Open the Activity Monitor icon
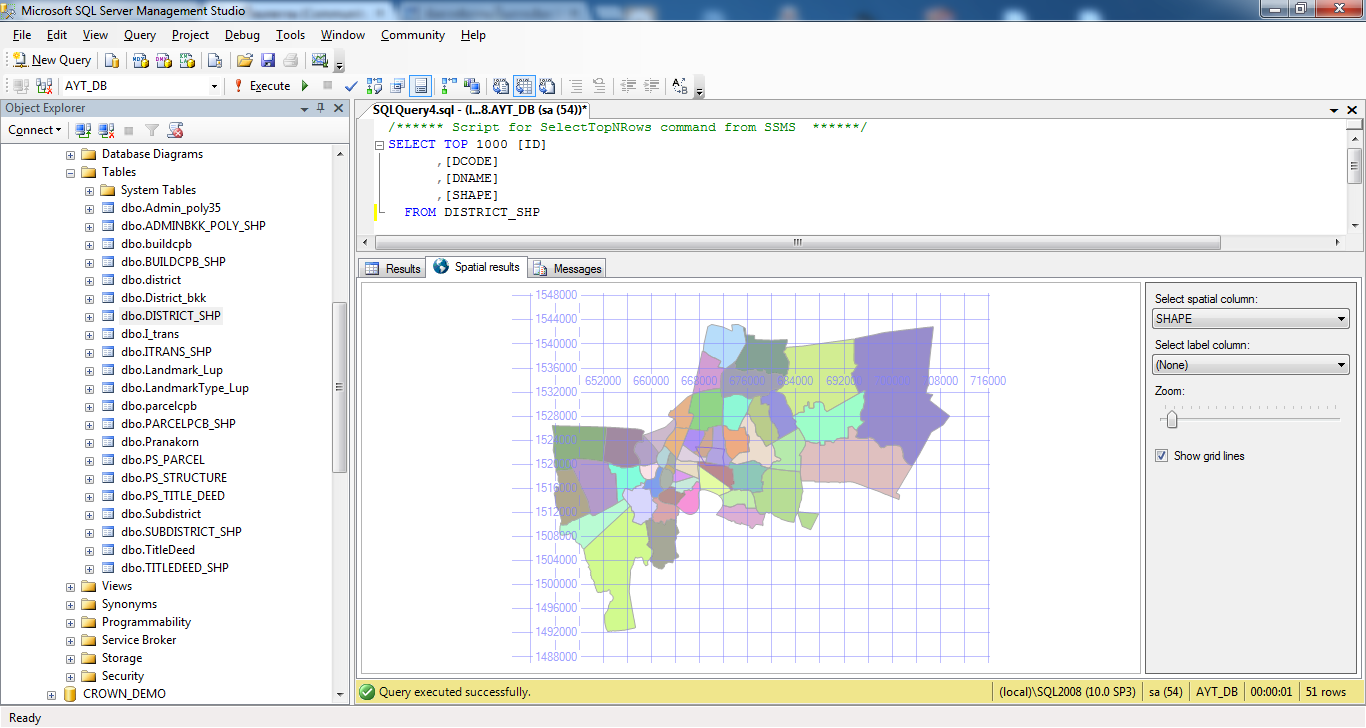The width and height of the screenshot is (1366, 728). (x=320, y=60)
